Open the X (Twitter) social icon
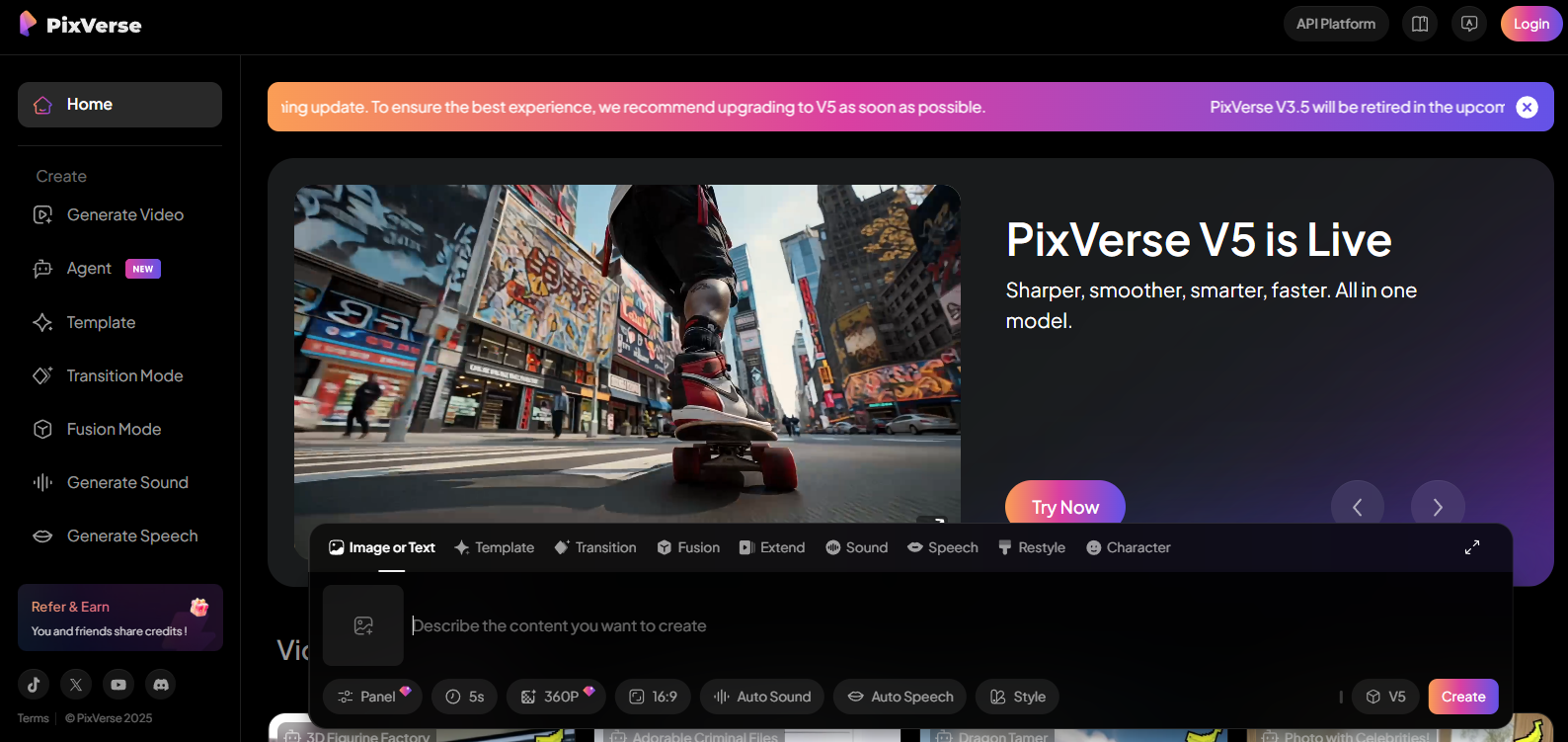 tap(76, 684)
